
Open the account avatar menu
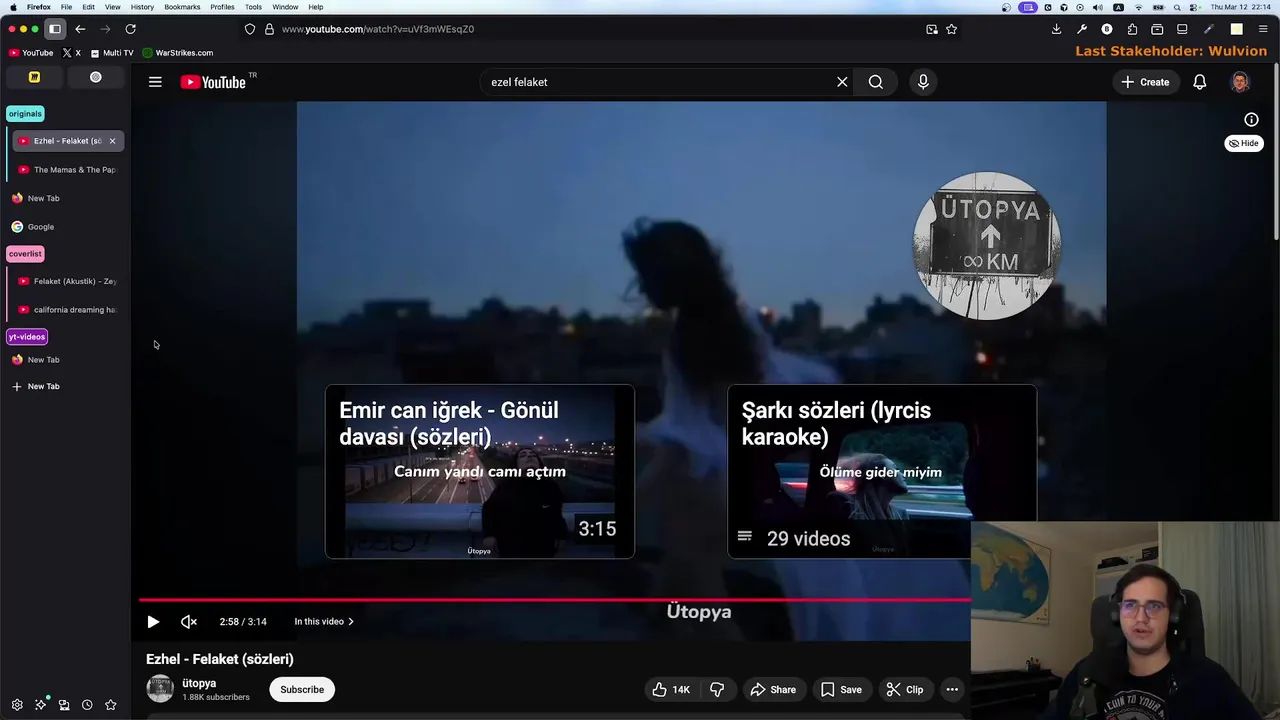tap(1240, 82)
